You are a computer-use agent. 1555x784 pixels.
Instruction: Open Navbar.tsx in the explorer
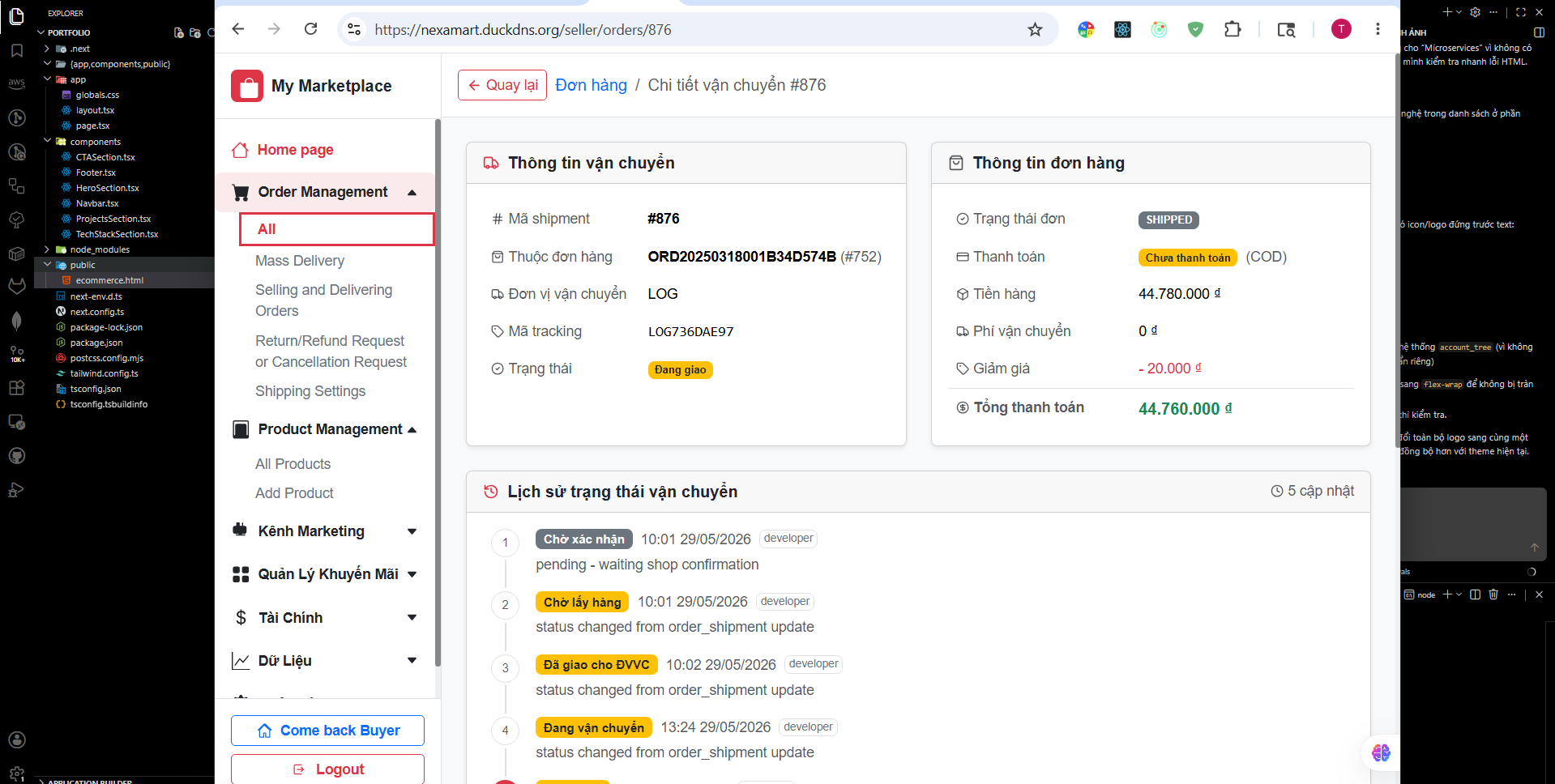coord(97,203)
